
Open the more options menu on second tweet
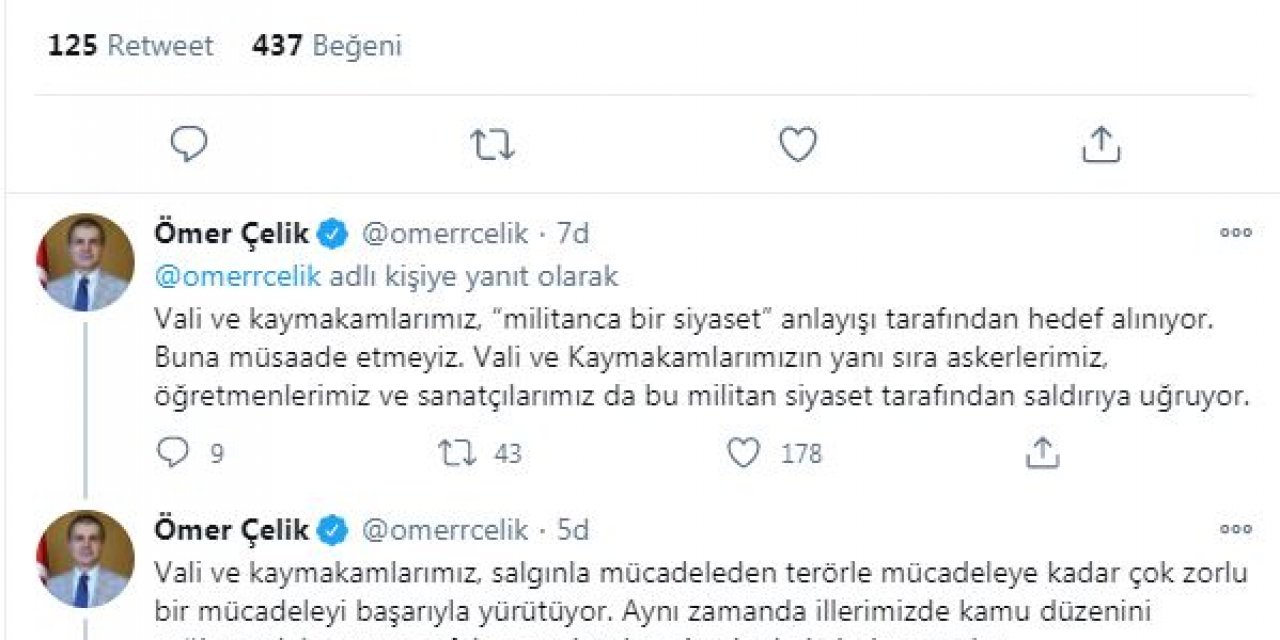[x=1236, y=529]
